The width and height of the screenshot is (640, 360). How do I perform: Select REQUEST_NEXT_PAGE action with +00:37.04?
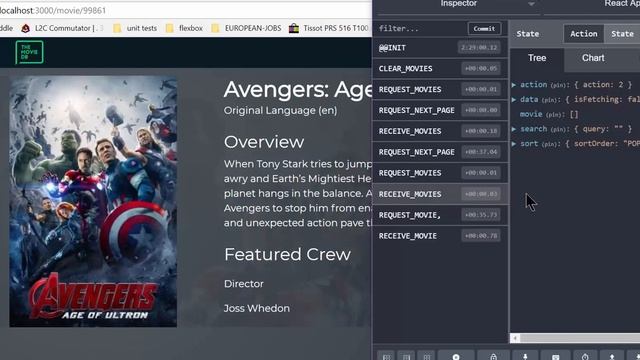click(x=440, y=152)
